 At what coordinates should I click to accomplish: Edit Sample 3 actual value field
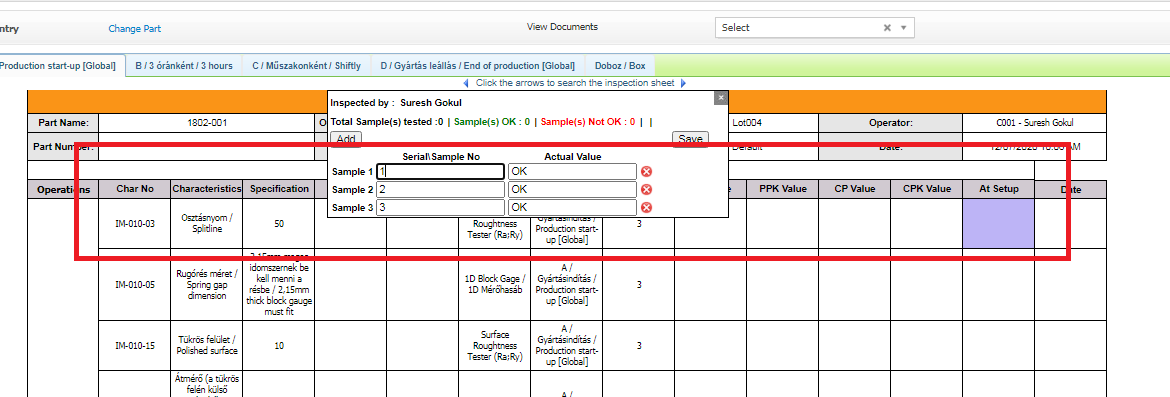click(x=572, y=207)
